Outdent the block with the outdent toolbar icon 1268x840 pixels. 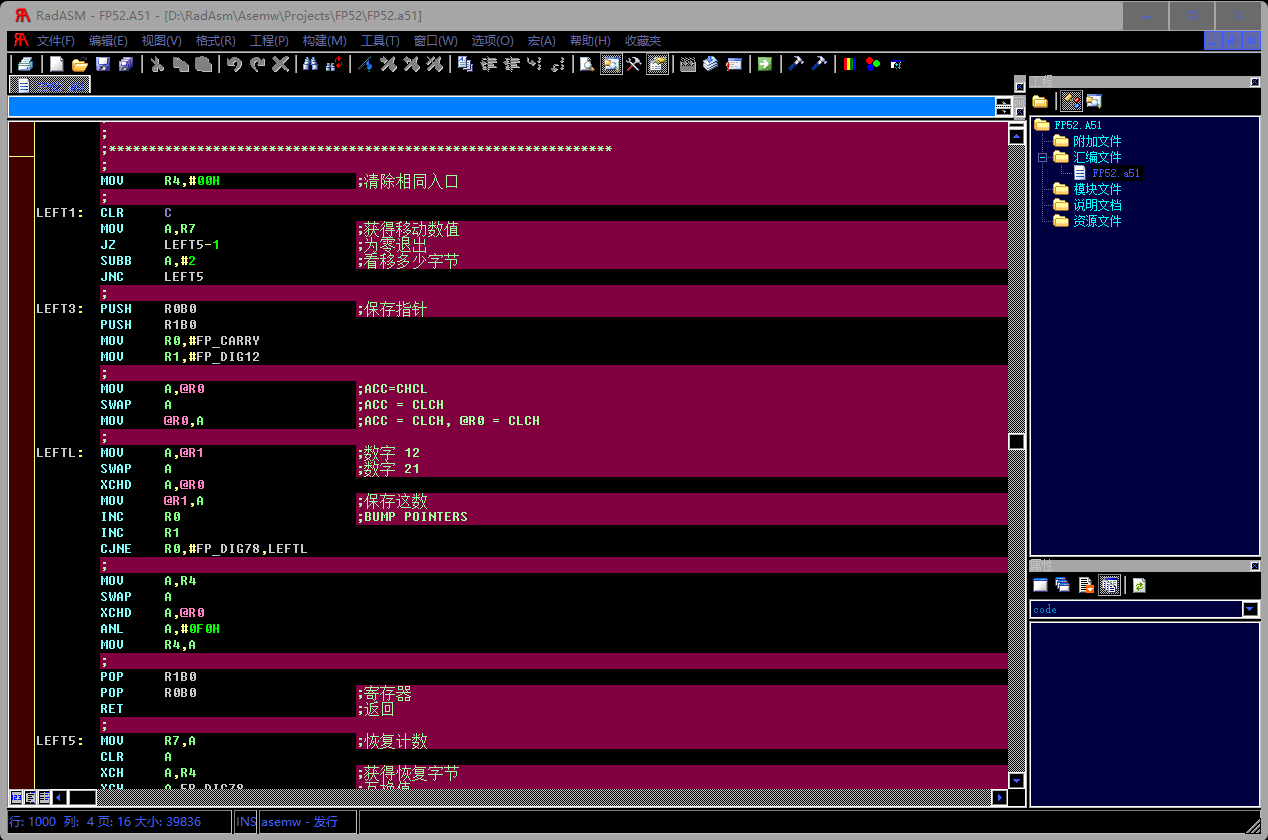pyautogui.click(x=511, y=64)
